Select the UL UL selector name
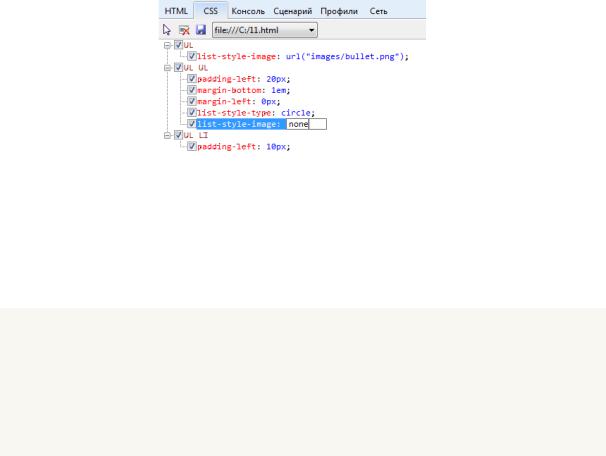Screen dimensions: 606x456 point(196,68)
